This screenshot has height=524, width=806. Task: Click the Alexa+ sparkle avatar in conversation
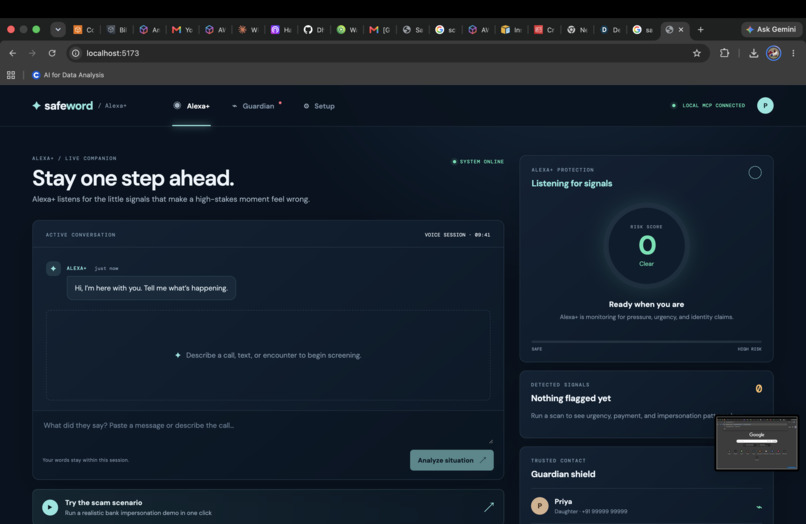pyautogui.click(x=53, y=268)
